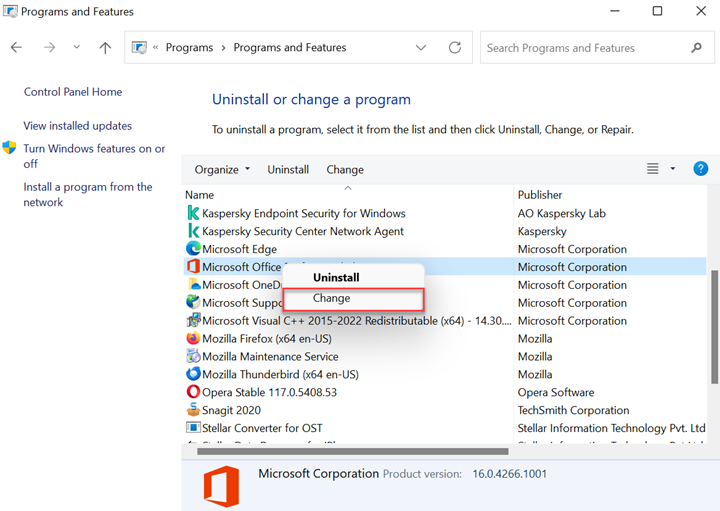The image size is (720, 511).
Task: Click the search magnifier icon
Action: (697, 47)
